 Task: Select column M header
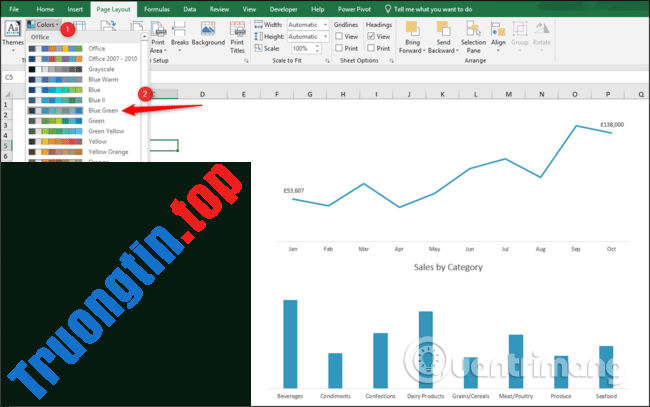[x=509, y=94]
